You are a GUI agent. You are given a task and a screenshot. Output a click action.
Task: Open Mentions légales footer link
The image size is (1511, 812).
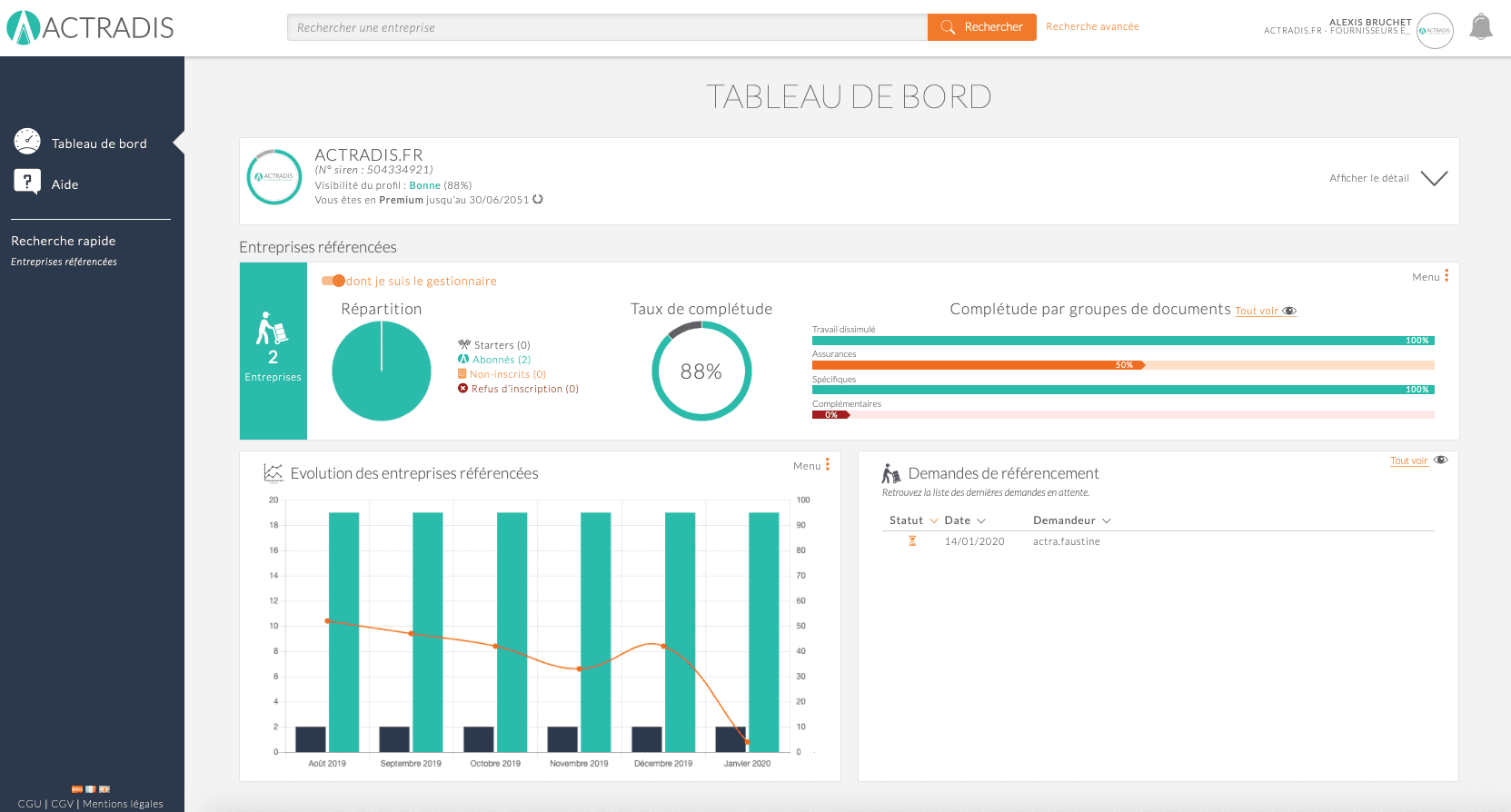click(x=123, y=804)
